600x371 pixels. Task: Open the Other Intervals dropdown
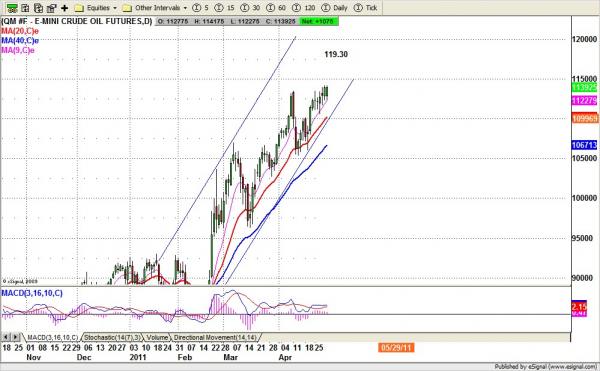pyautogui.click(x=155, y=8)
